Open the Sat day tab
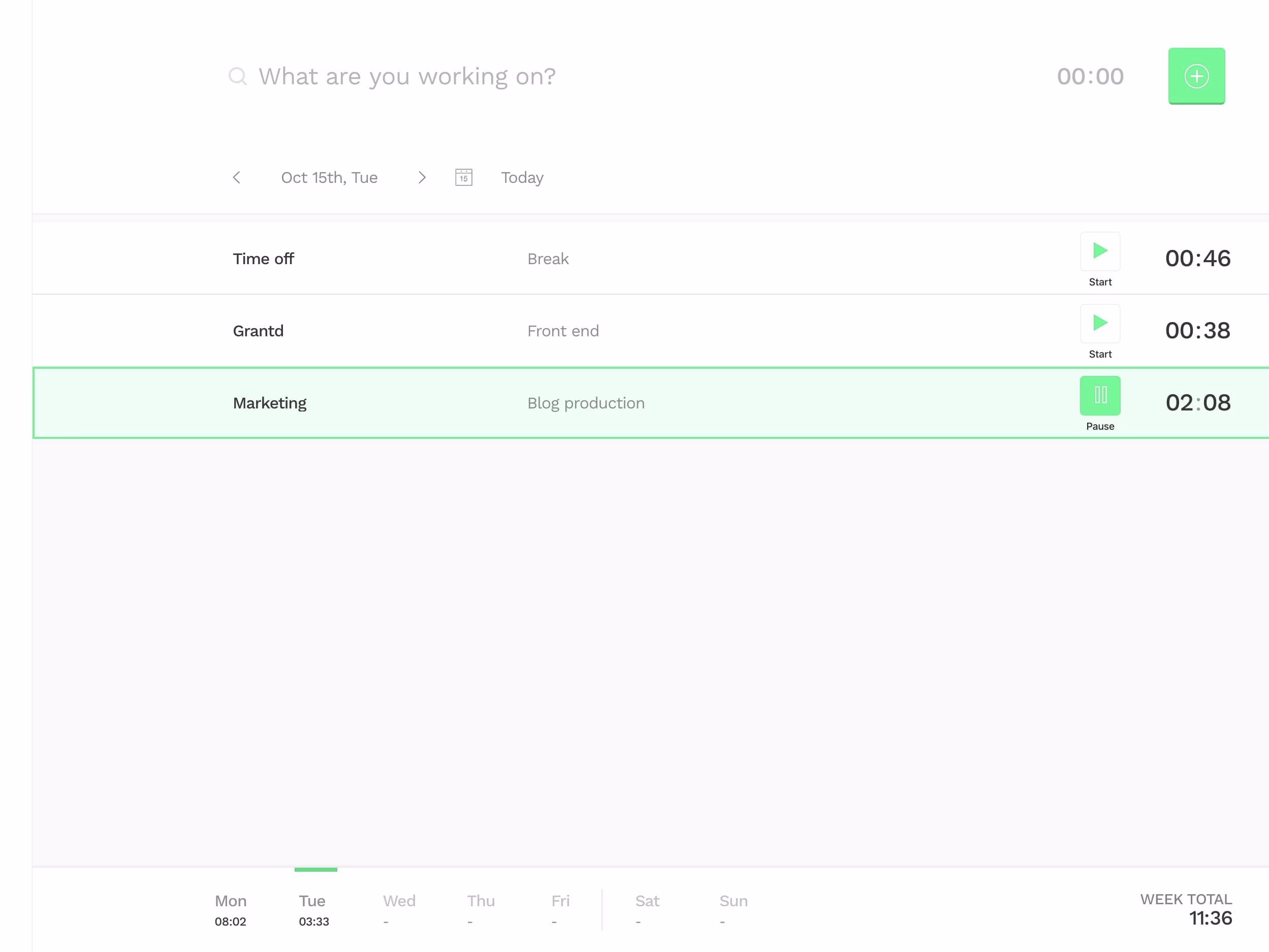This screenshot has height=952, width=1269. [647, 910]
